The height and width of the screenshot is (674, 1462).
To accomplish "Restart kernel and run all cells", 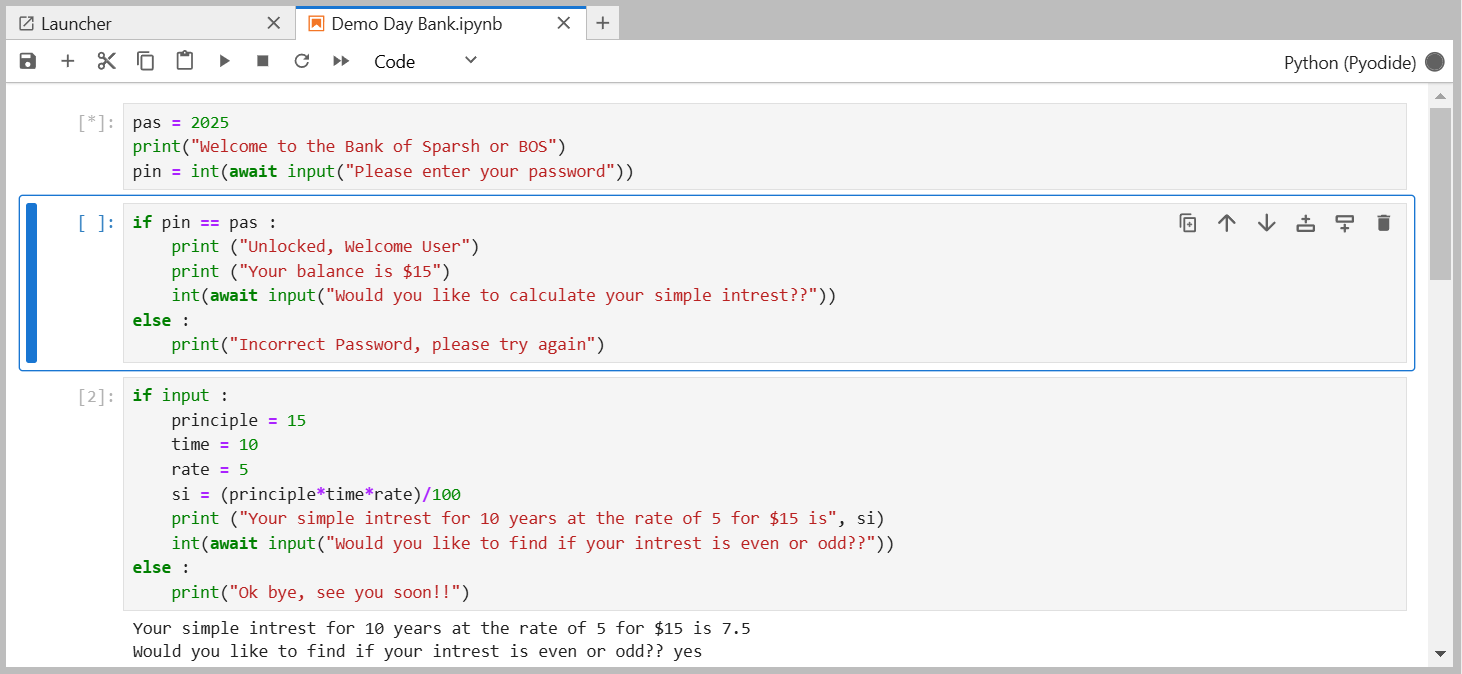I will [x=341, y=62].
